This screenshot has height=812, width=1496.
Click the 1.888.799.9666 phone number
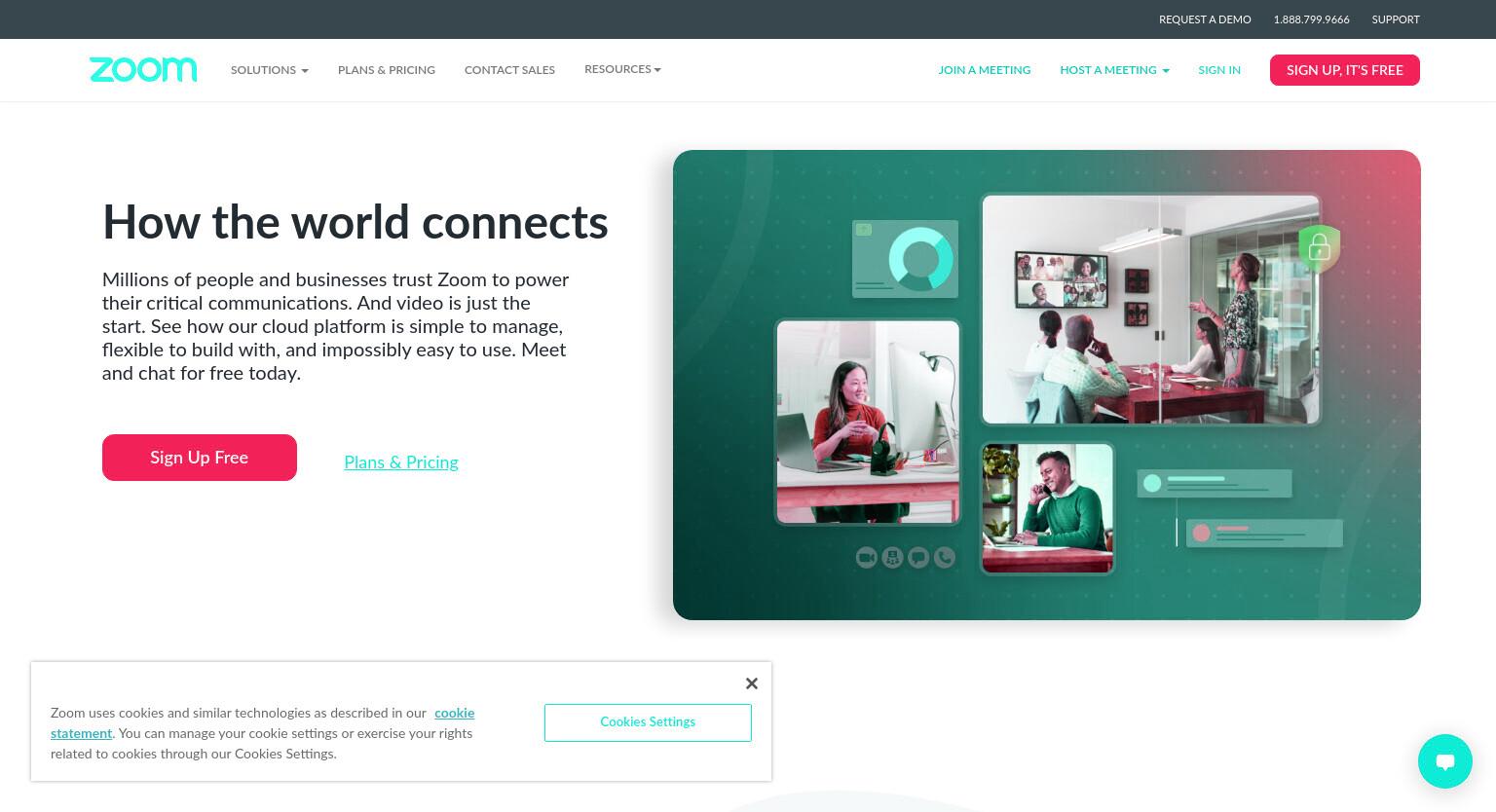point(1311,19)
